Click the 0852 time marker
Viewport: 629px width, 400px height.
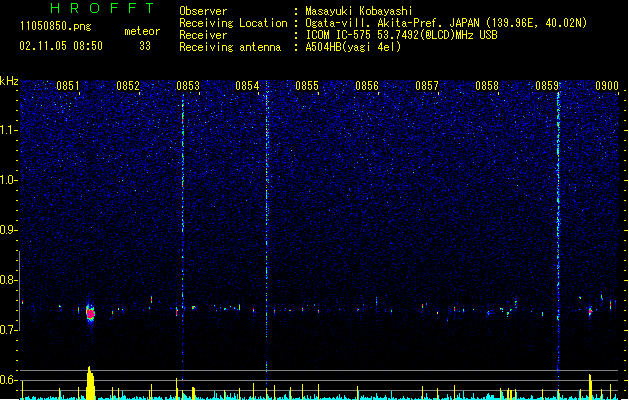tap(128, 85)
